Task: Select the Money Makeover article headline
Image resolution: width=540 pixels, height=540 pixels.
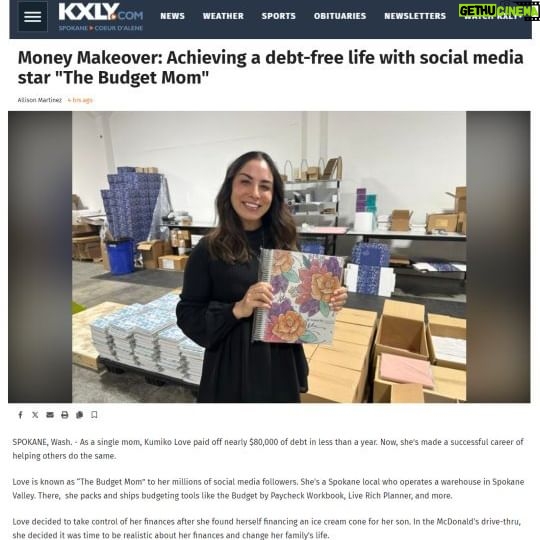Action: coord(270,68)
